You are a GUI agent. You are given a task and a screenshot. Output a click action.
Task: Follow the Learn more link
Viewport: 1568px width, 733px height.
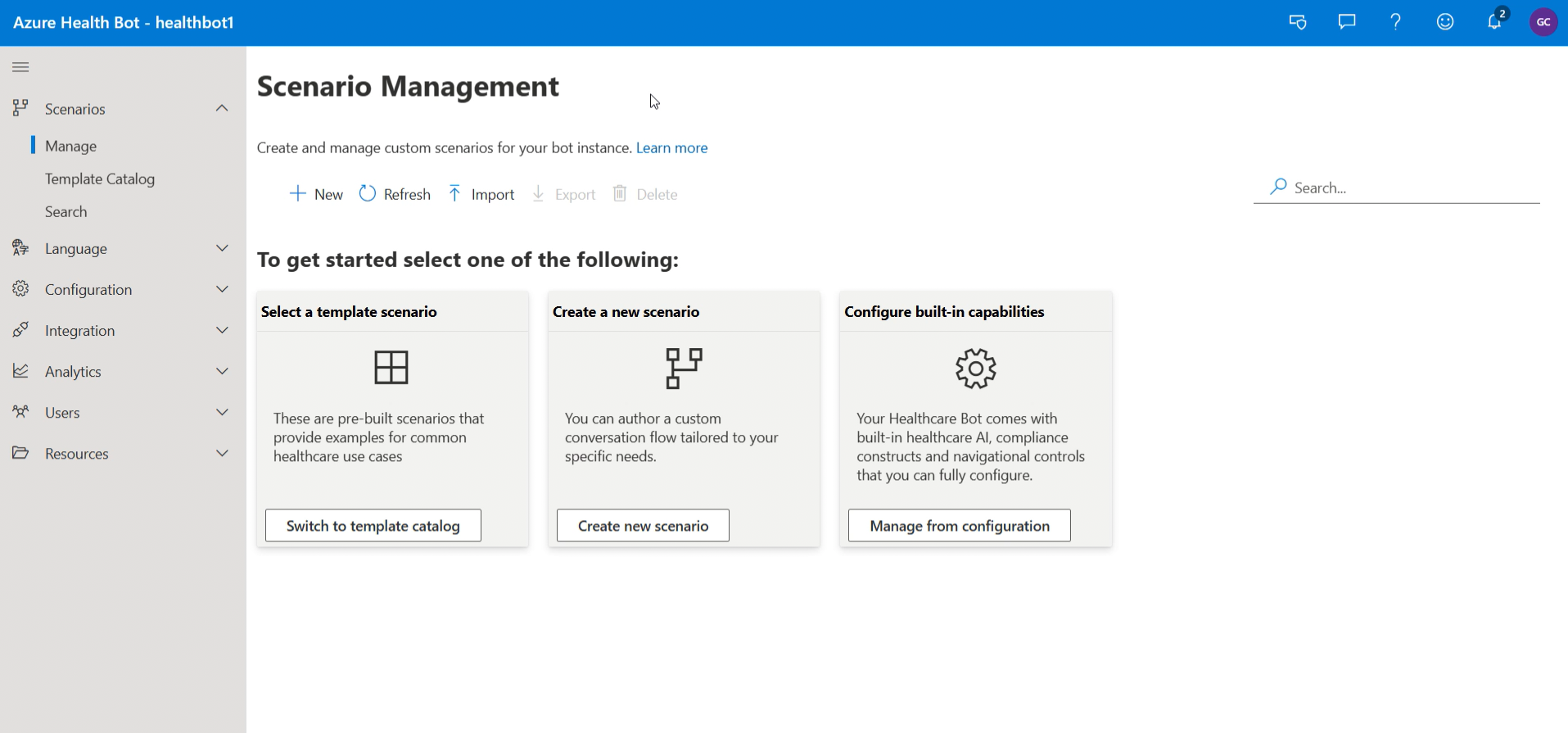[671, 147]
